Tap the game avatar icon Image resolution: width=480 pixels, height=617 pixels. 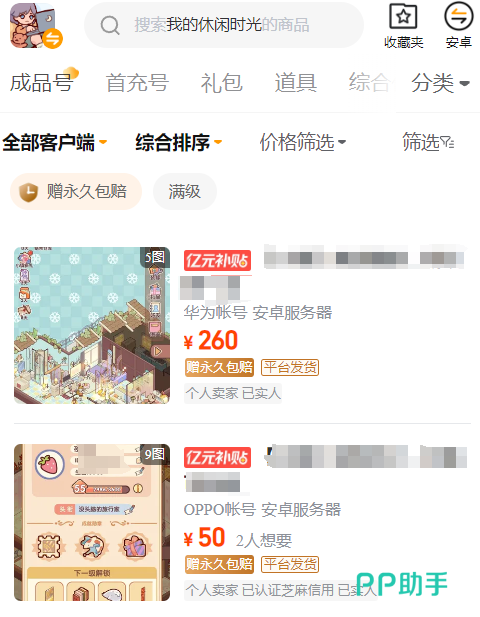(x=36, y=26)
